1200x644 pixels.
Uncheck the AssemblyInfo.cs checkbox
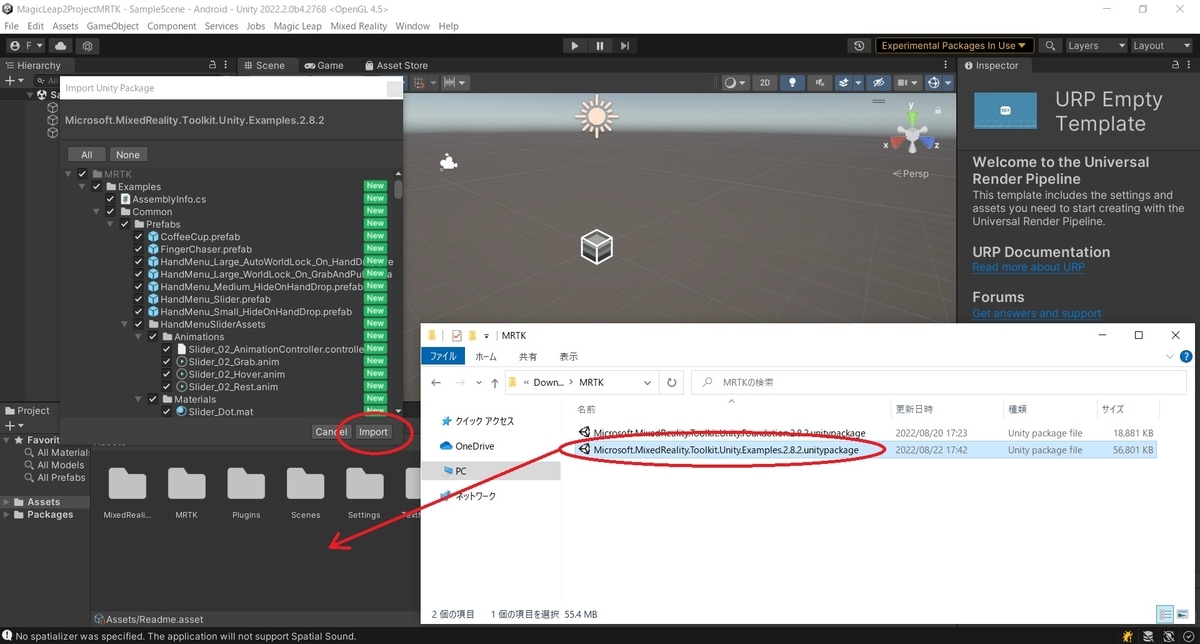pyautogui.click(x=111, y=199)
